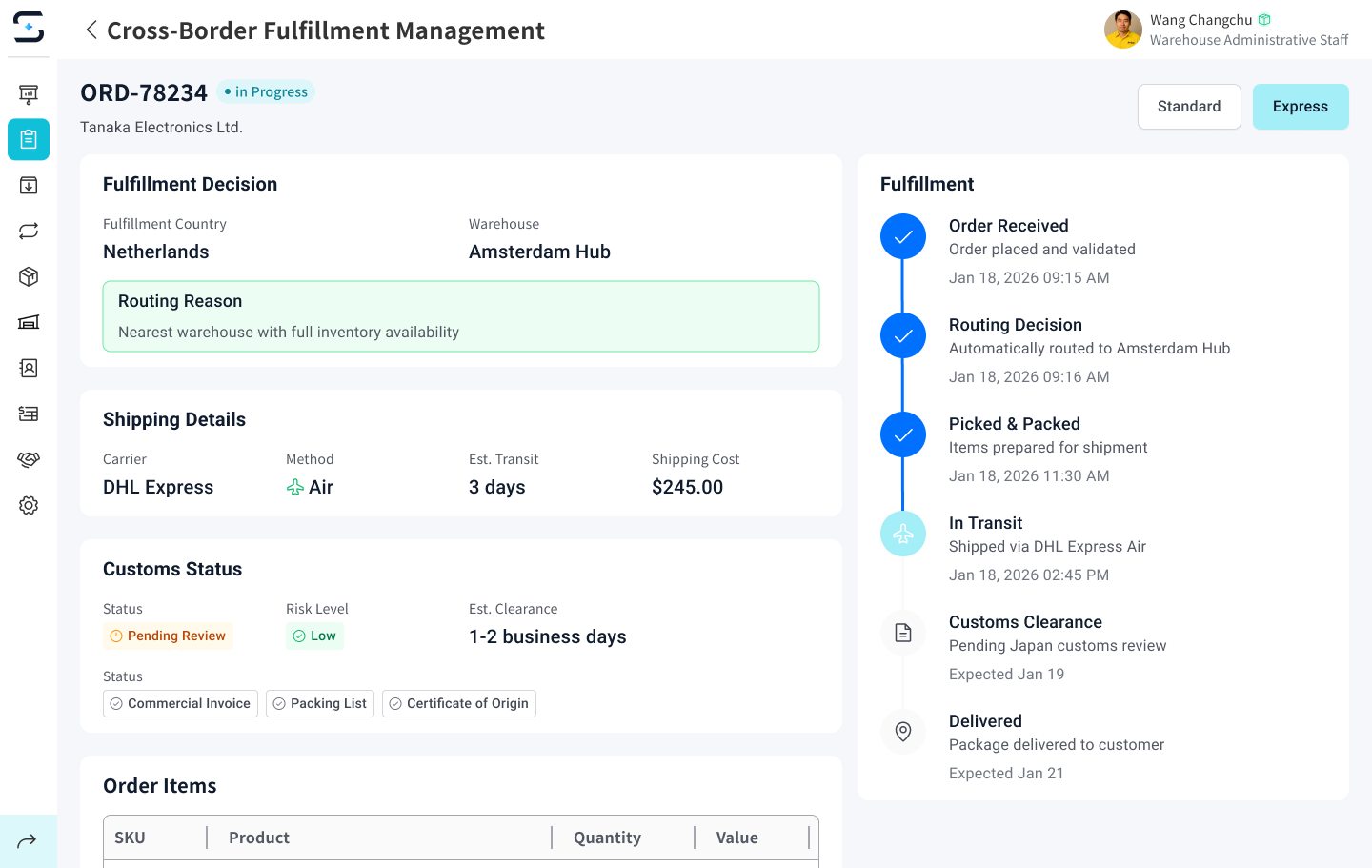Open the contacts book sidebar icon
The width and height of the screenshot is (1372, 868).
(x=29, y=368)
